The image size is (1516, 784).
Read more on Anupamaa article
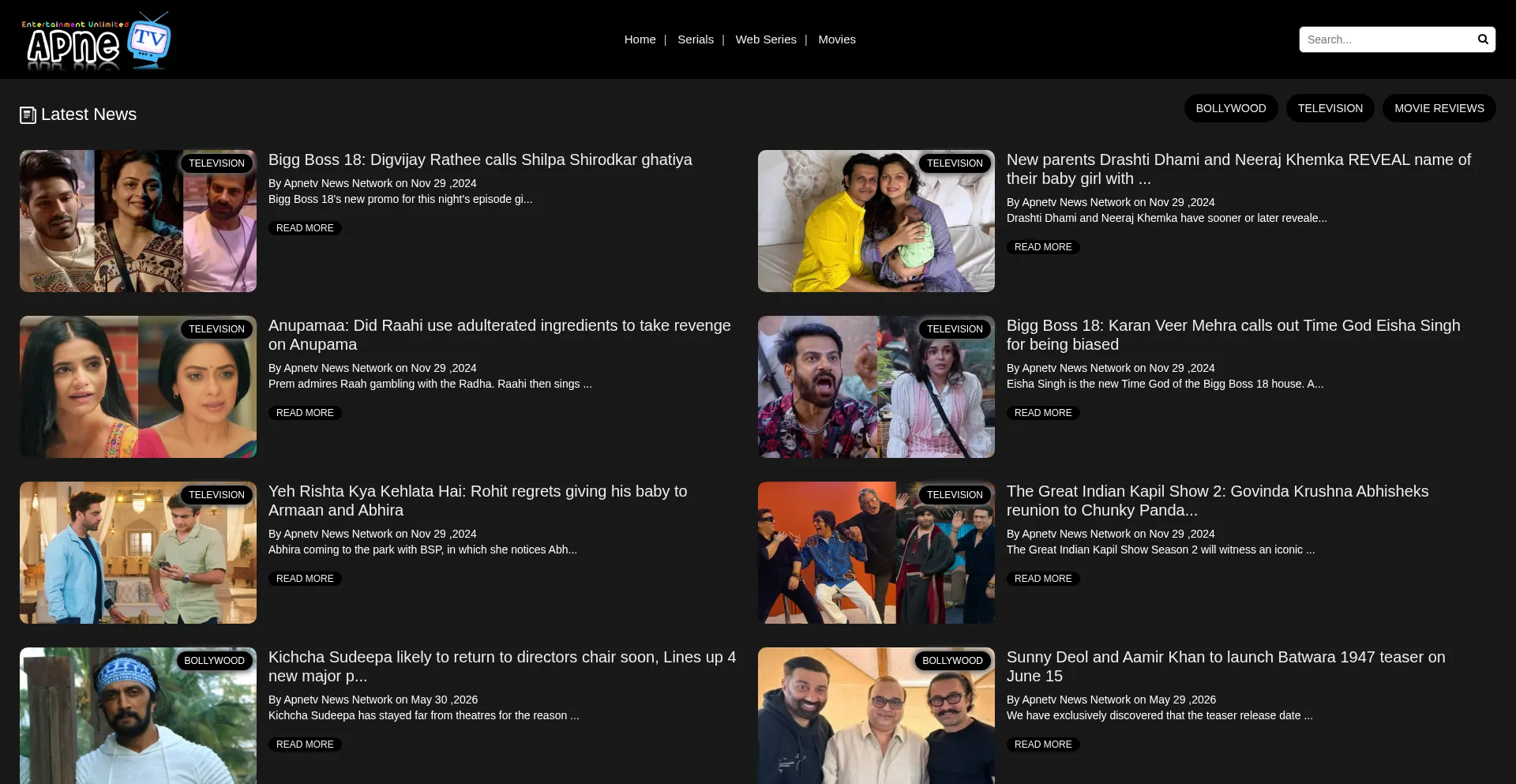(x=305, y=413)
